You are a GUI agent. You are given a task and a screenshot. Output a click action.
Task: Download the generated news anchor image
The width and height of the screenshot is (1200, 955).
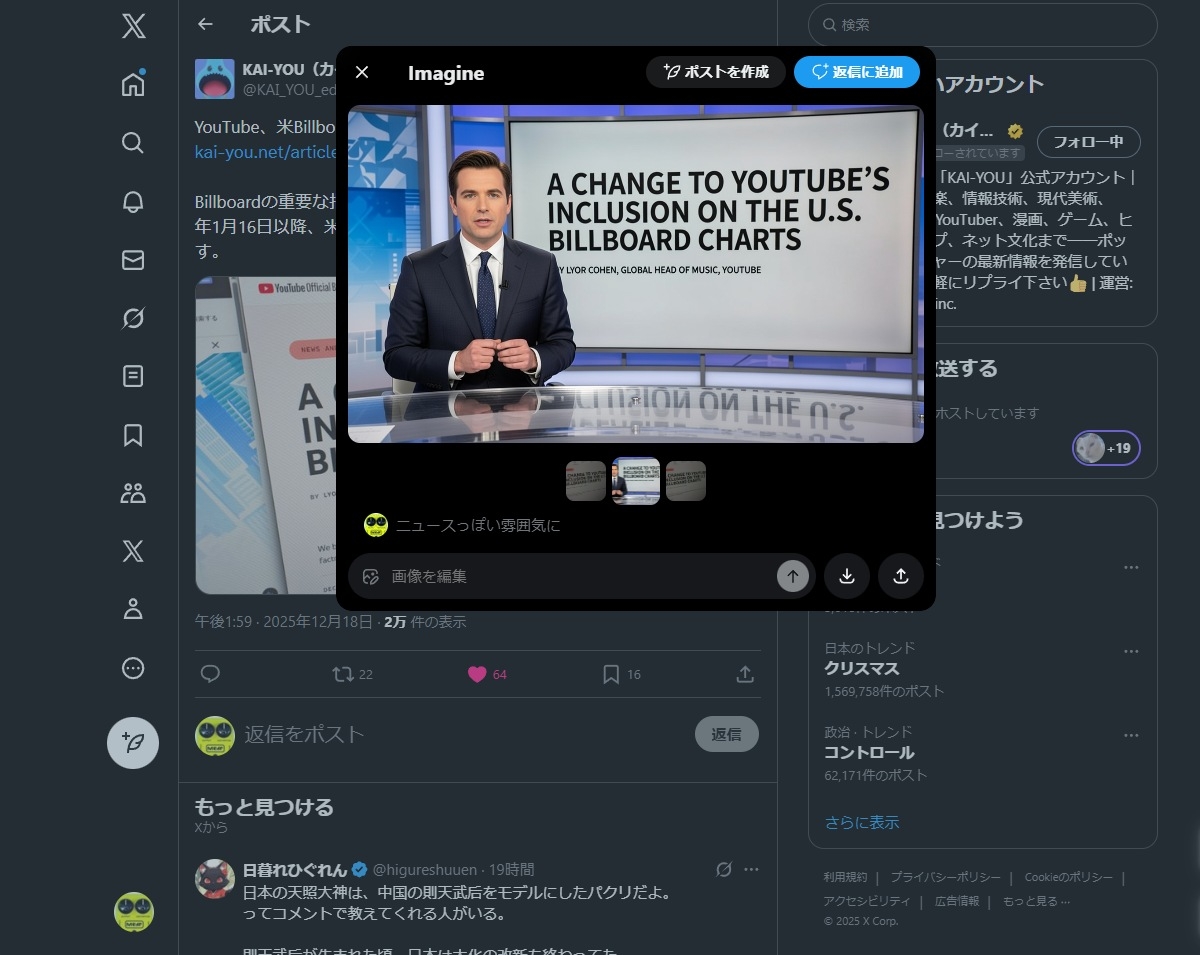847,576
